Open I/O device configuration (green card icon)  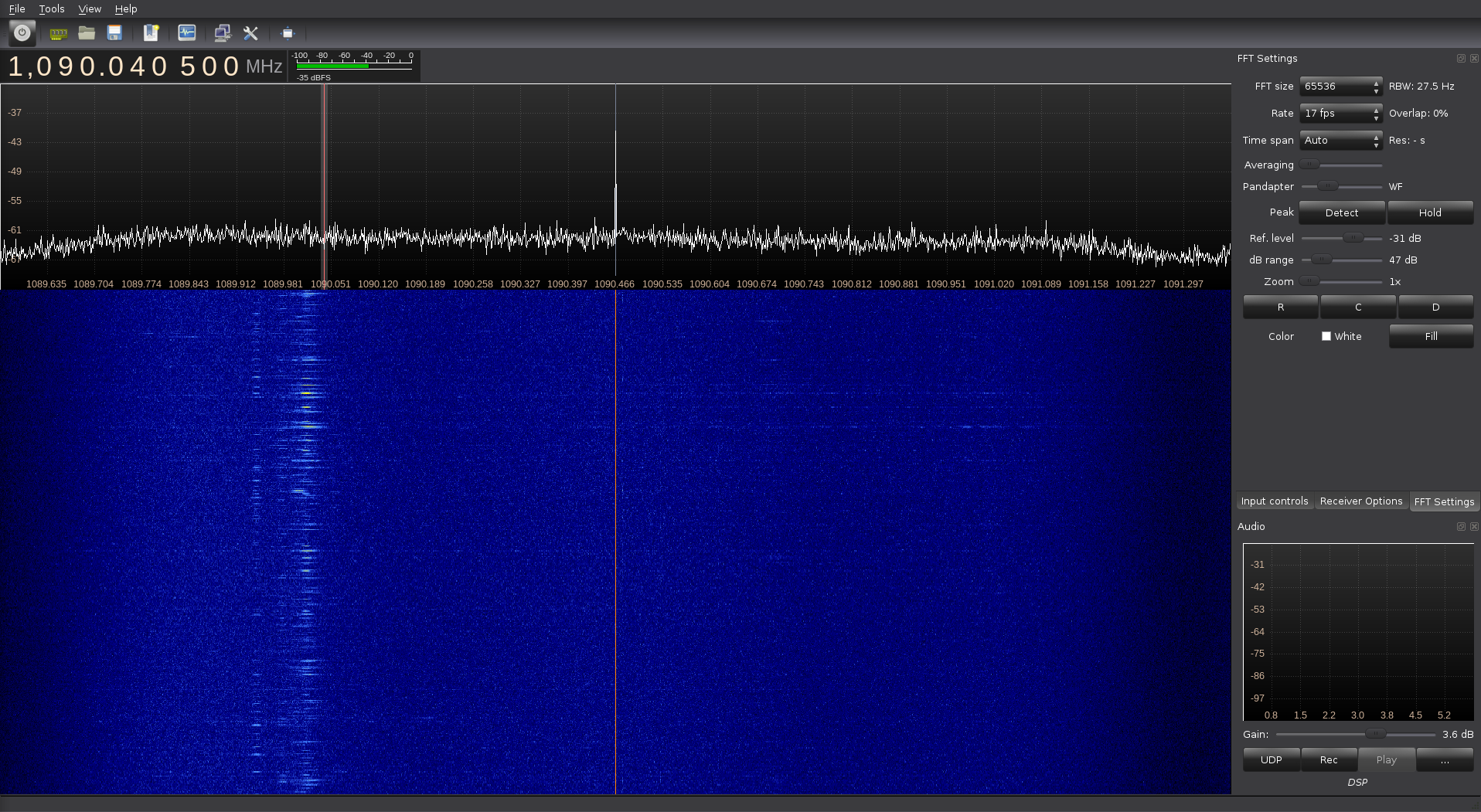(58, 33)
